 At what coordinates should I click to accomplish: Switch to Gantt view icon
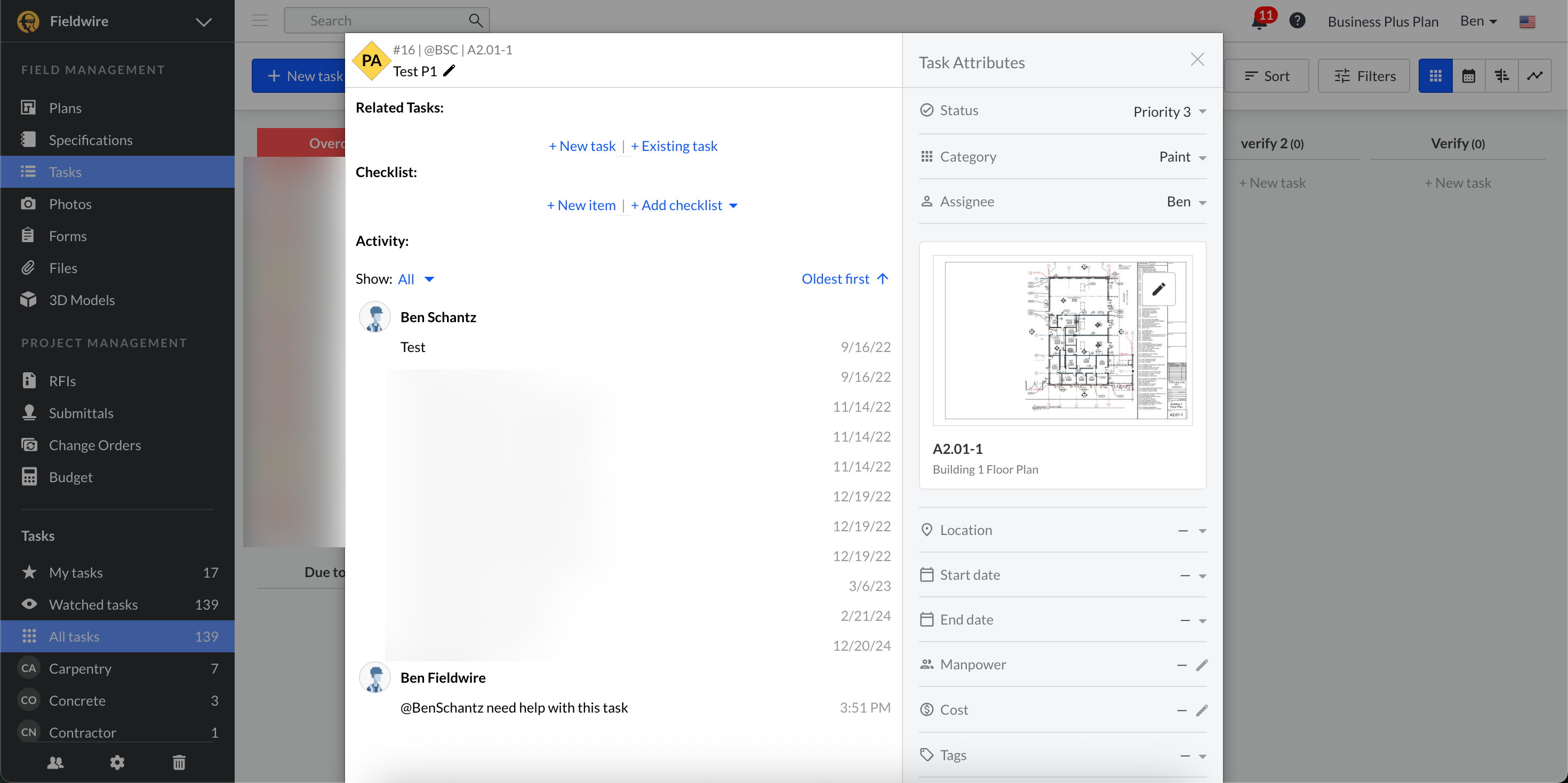[1502, 76]
